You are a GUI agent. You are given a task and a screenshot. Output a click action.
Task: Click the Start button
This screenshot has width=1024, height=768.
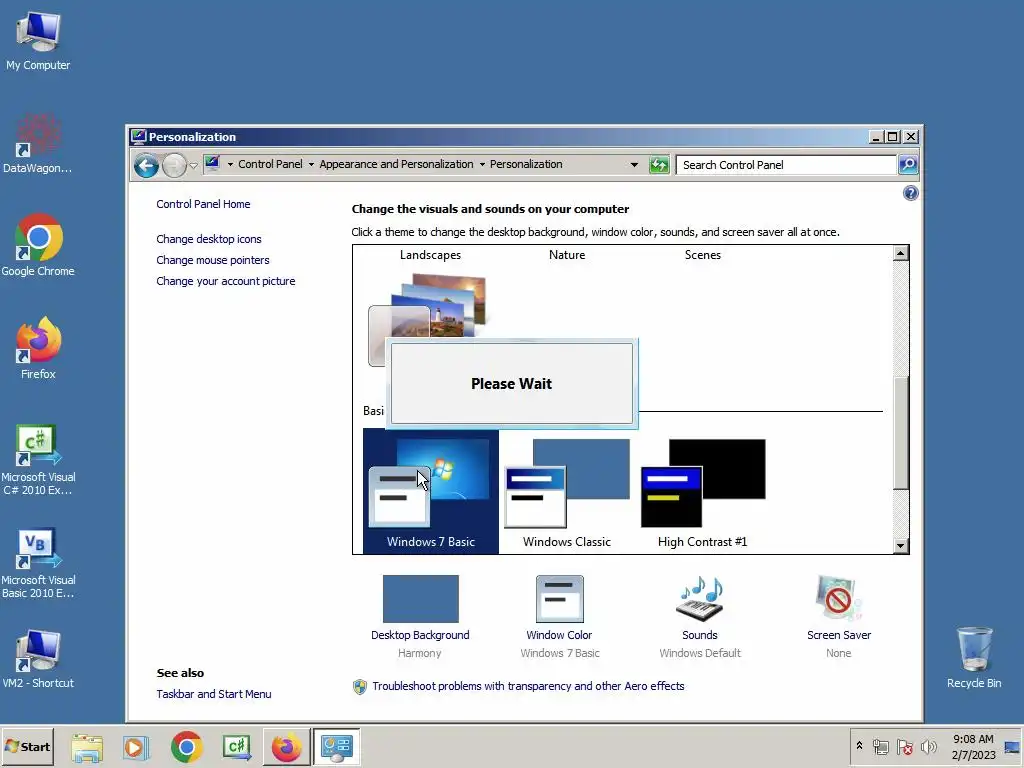27,746
